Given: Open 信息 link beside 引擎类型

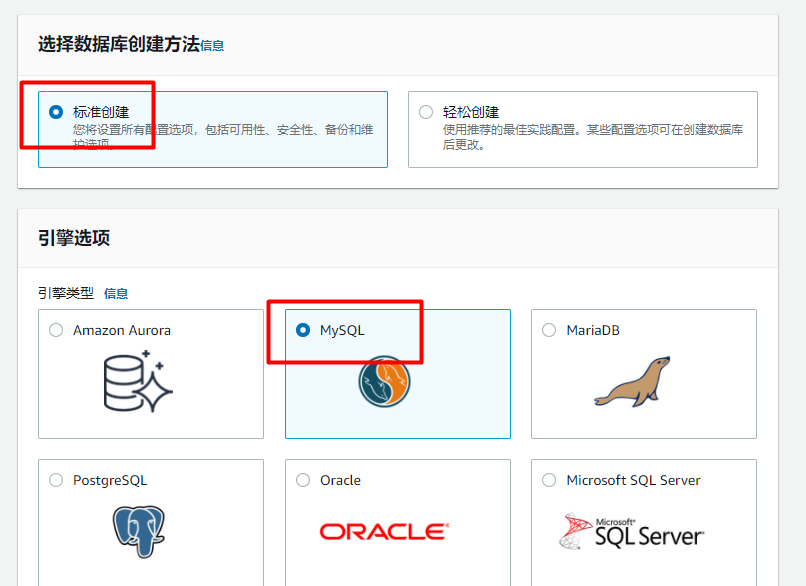Looking at the screenshot, I should click(x=116, y=294).
